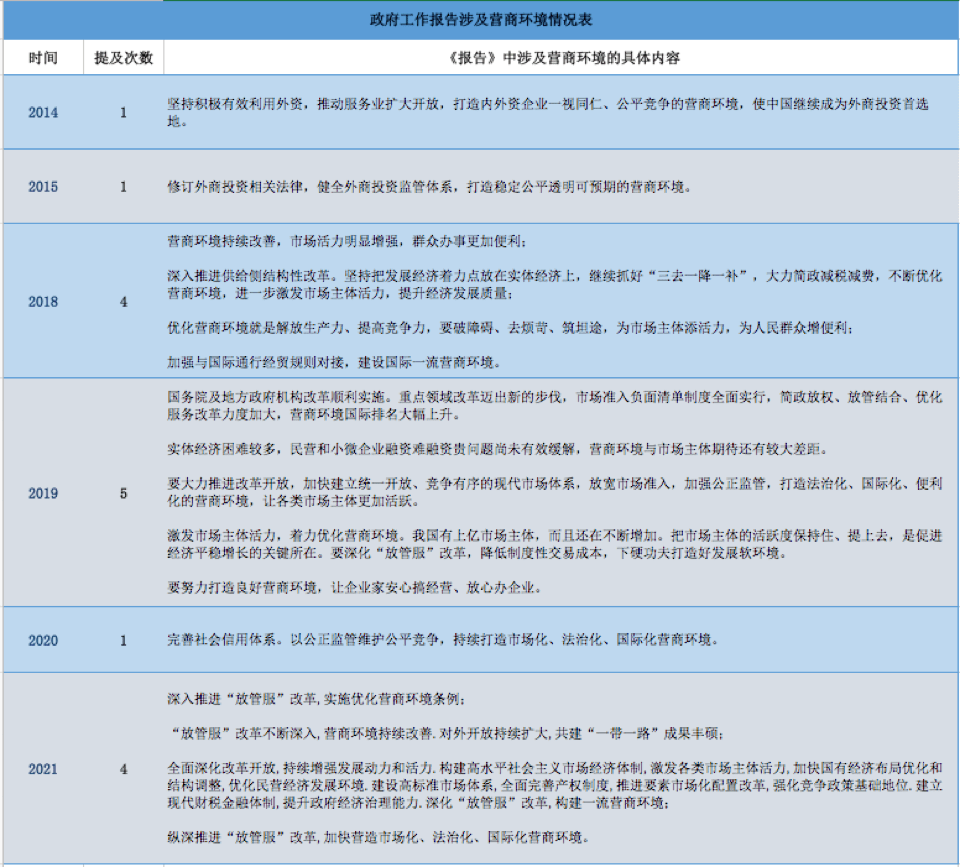Image resolution: width=960 pixels, height=867 pixels.
Task: Select the mention count 4 in the 2018 row
Action: point(124,302)
